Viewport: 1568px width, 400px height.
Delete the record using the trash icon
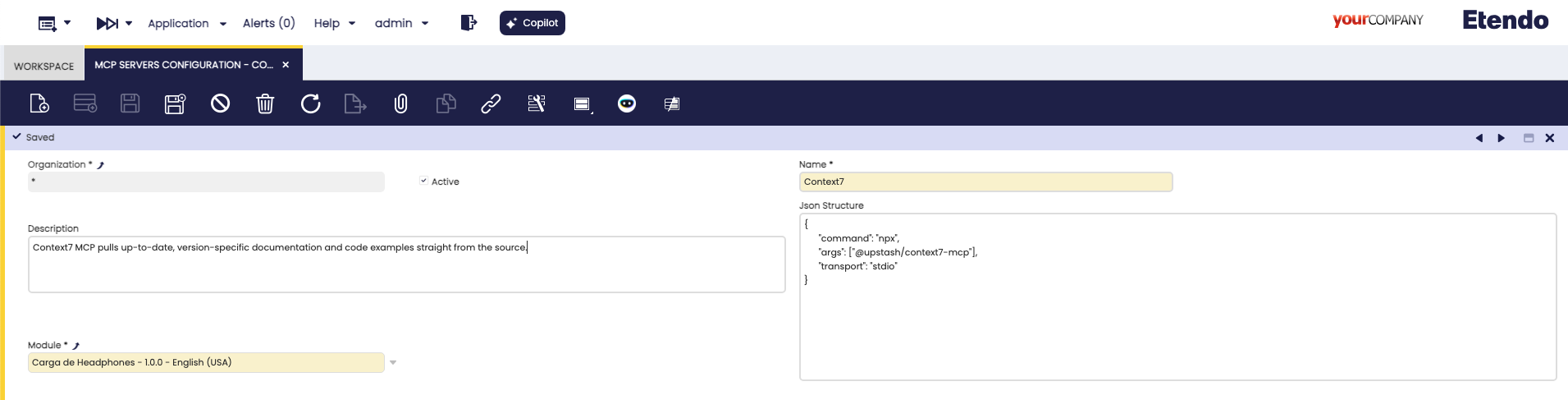[x=265, y=103]
